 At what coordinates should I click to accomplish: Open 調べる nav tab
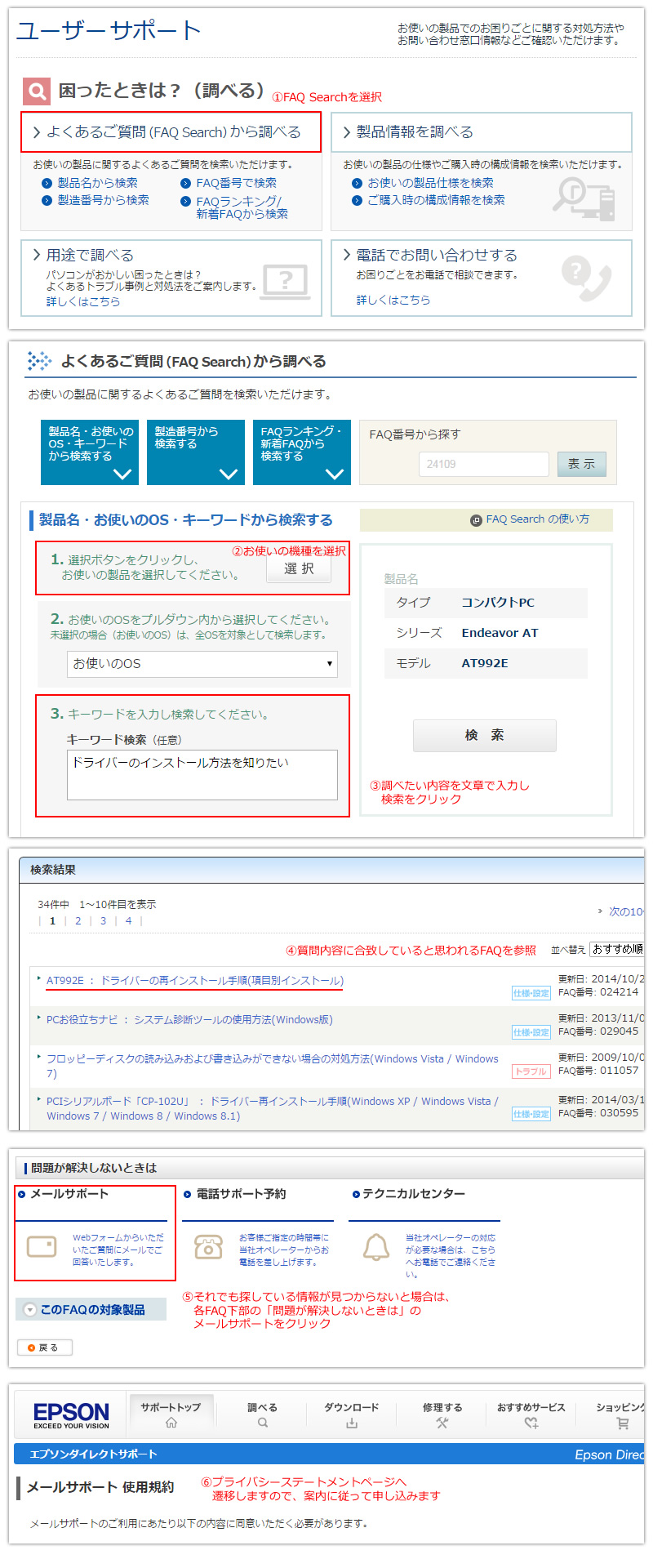262,1415
